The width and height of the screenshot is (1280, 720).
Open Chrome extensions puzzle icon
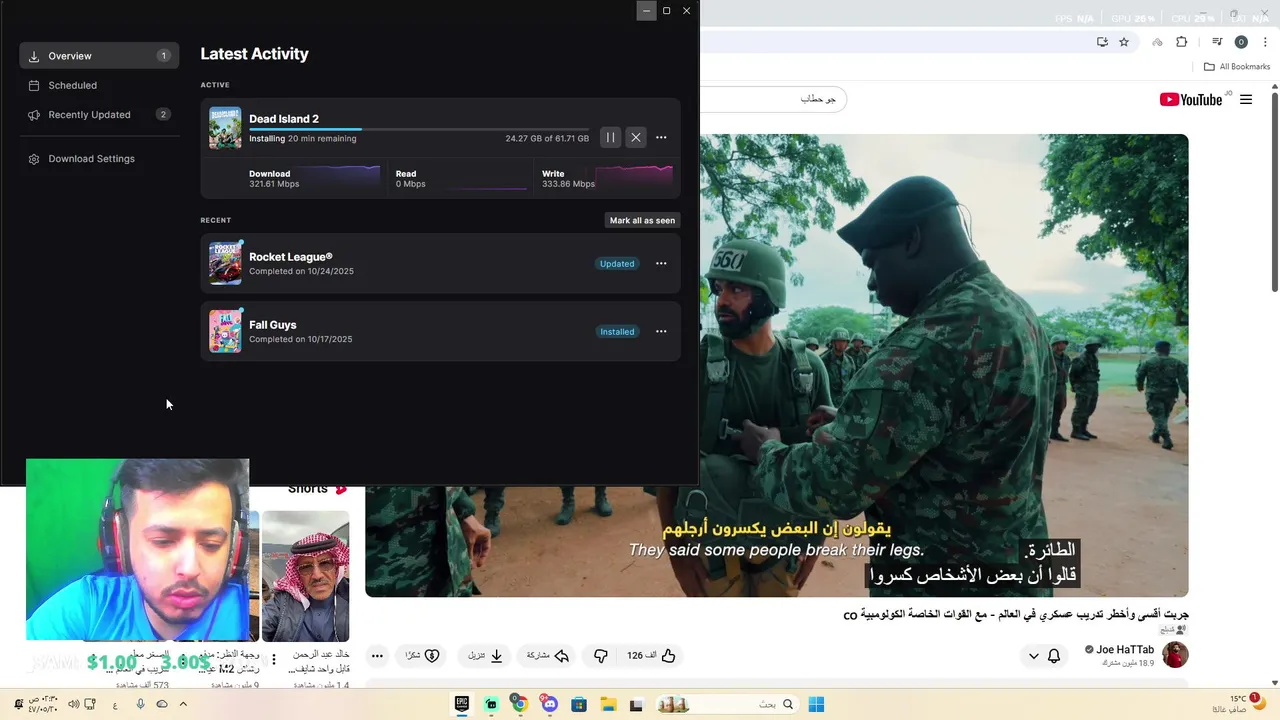point(1181,42)
